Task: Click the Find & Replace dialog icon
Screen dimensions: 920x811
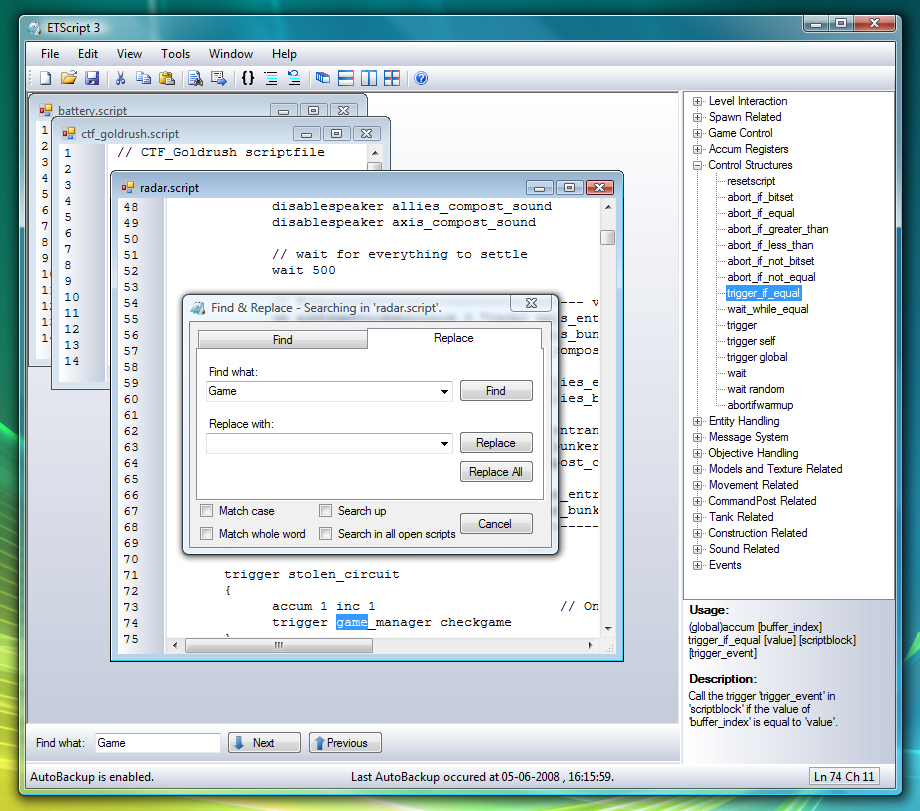Action: coord(198,307)
